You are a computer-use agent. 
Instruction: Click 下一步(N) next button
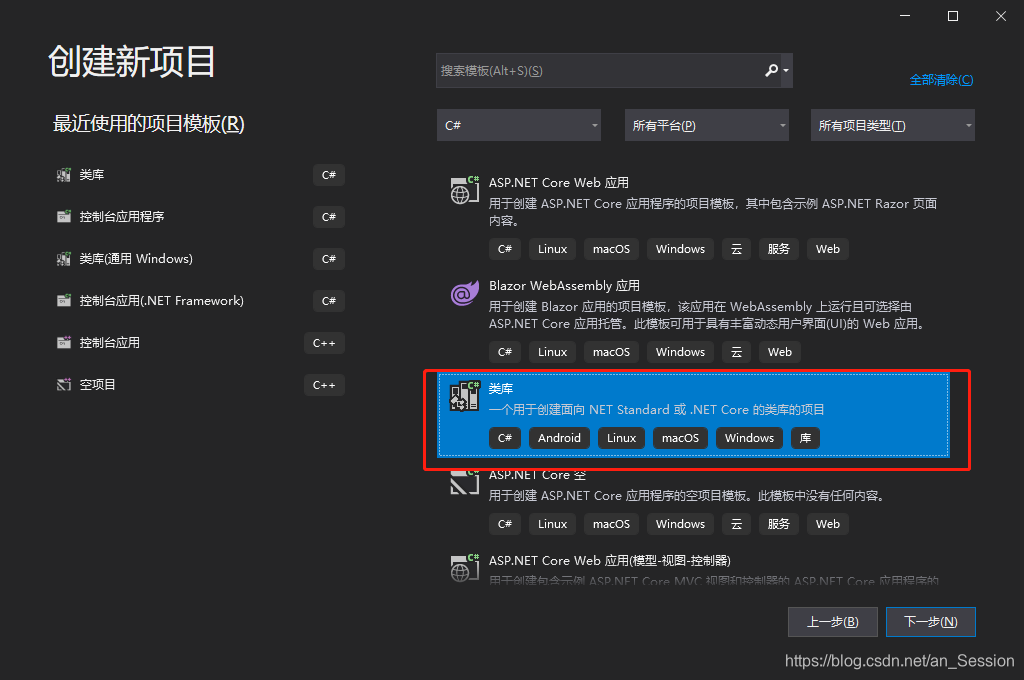point(931,622)
